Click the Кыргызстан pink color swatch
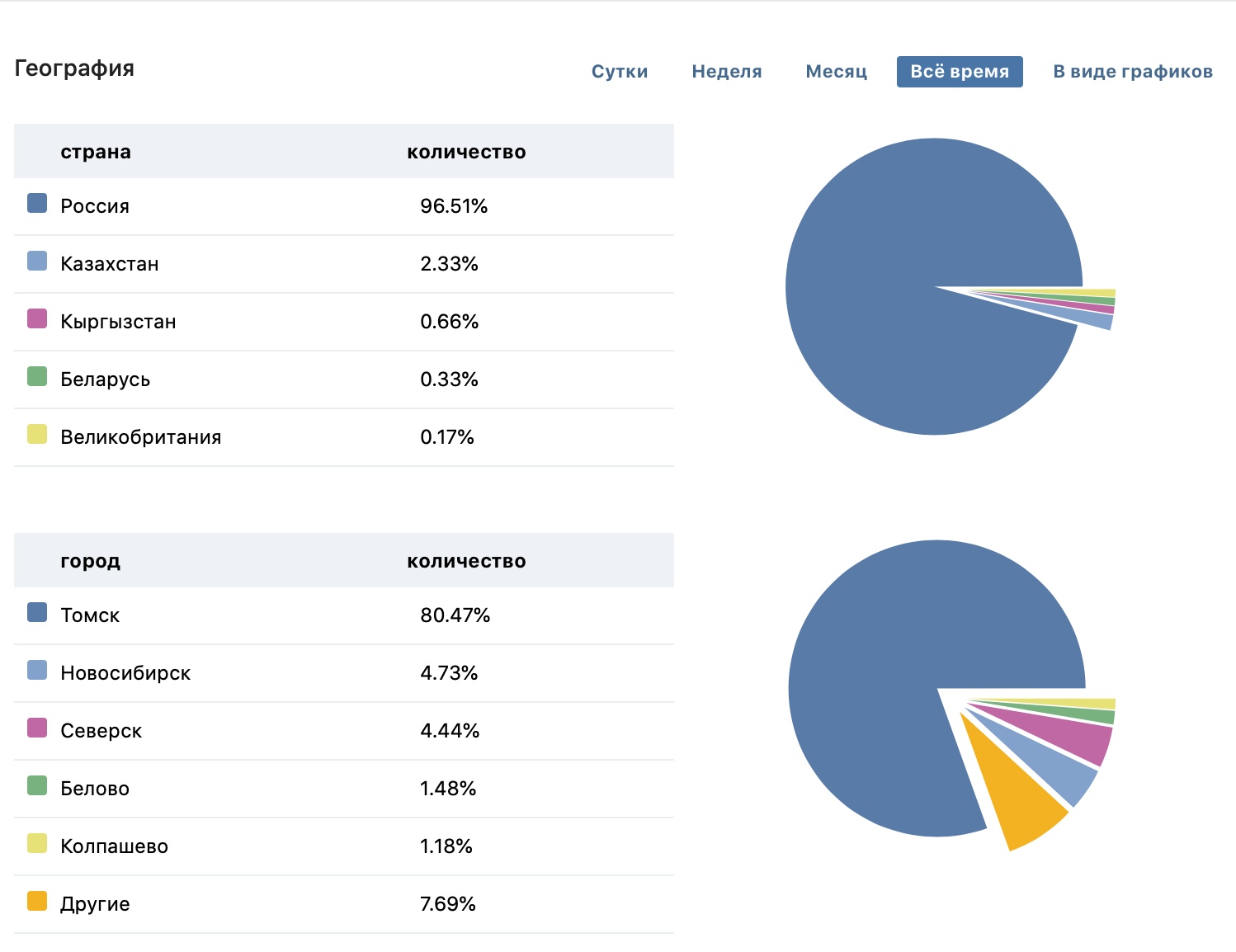Screen dimensions: 1236x952 coord(37,319)
